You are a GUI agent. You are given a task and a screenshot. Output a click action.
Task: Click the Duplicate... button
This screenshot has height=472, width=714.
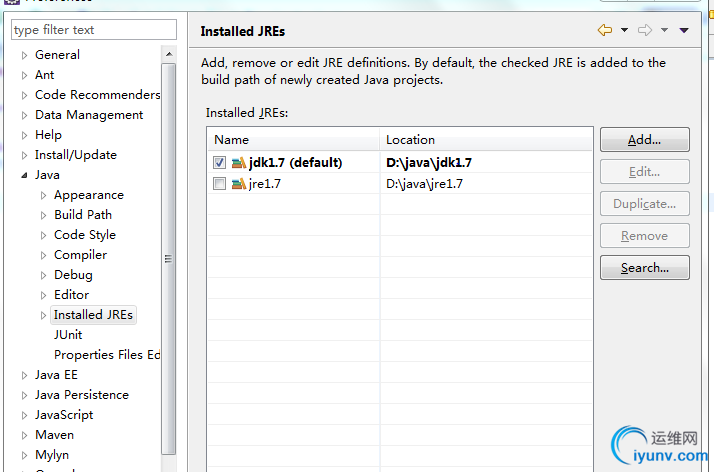click(644, 203)
